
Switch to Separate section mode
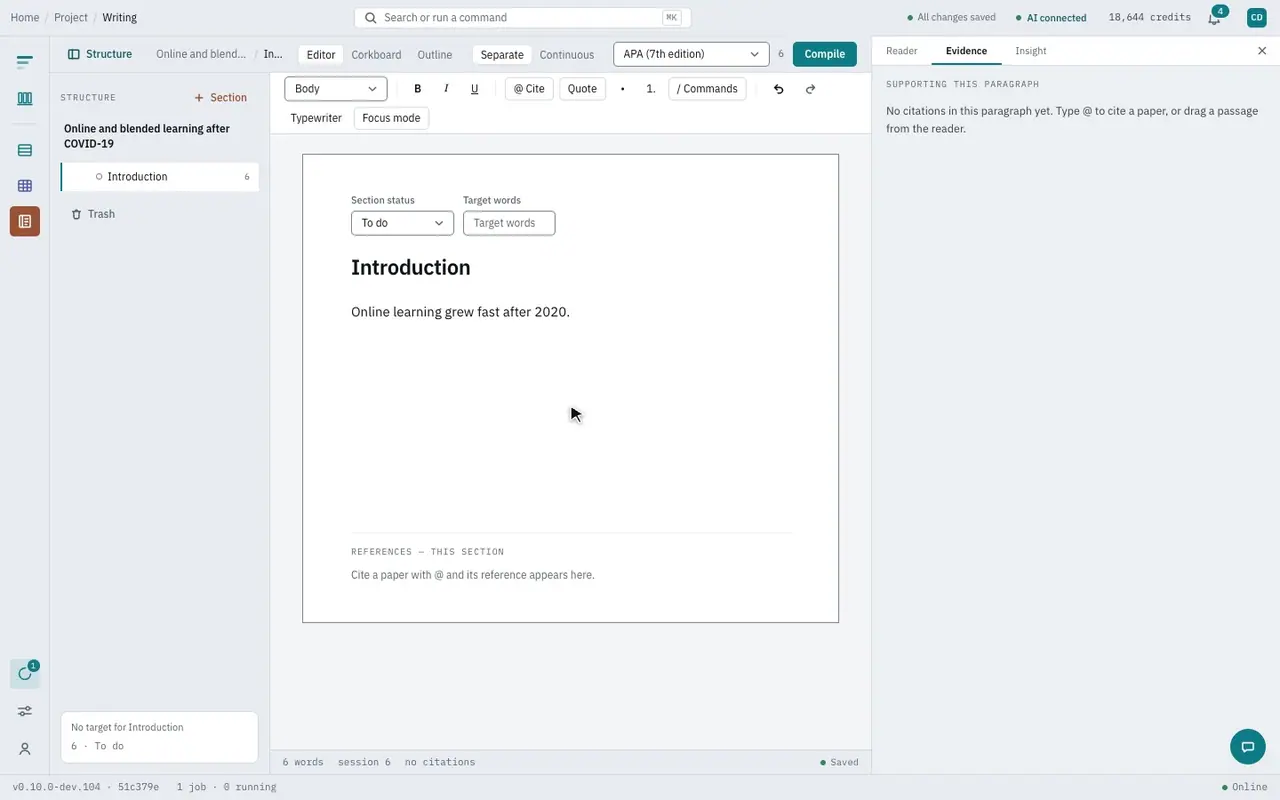click(x=502, y=55)
